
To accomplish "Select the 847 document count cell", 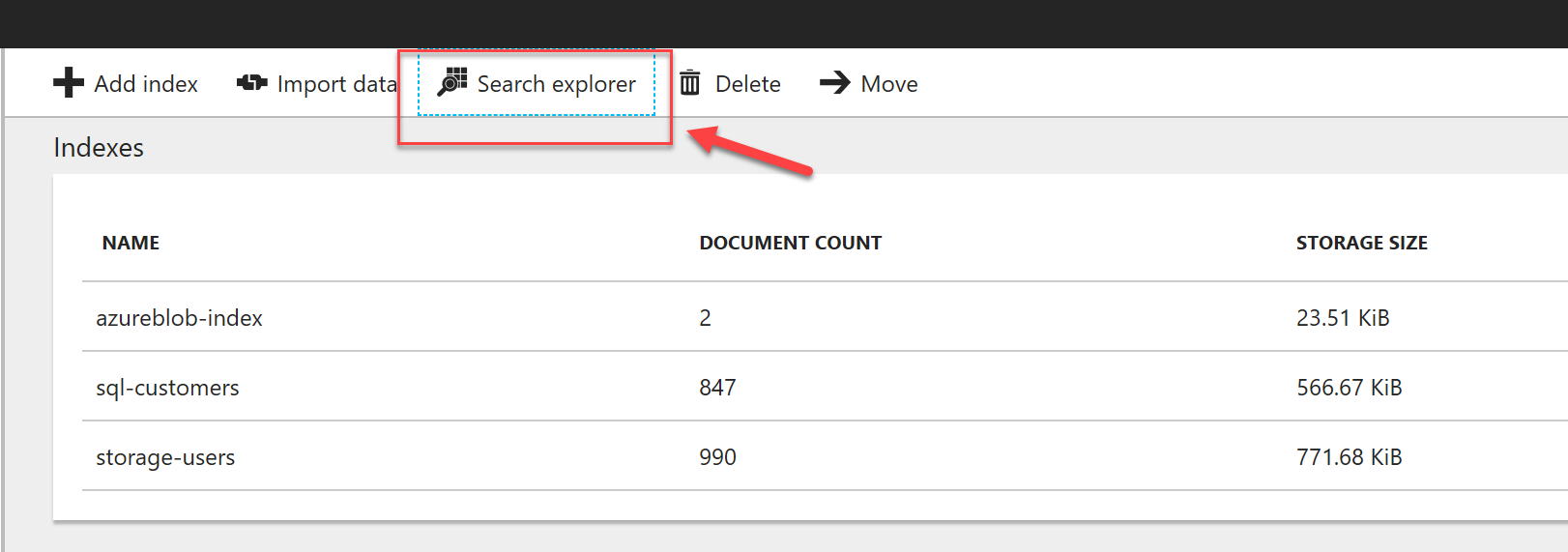I will coord(717,388).
